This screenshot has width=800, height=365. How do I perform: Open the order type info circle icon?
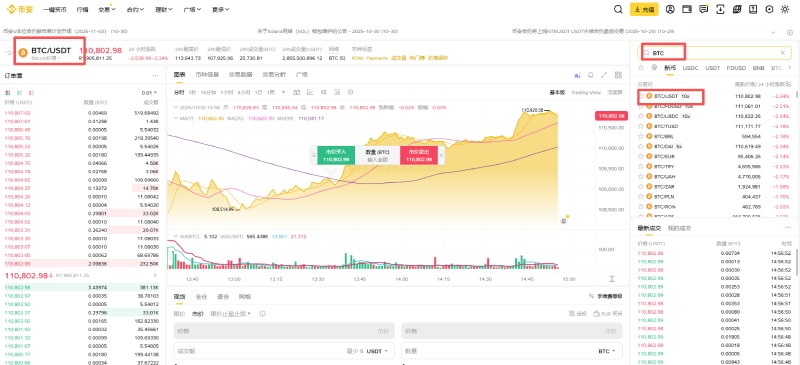pyautogui.click(x=263, y=313)
